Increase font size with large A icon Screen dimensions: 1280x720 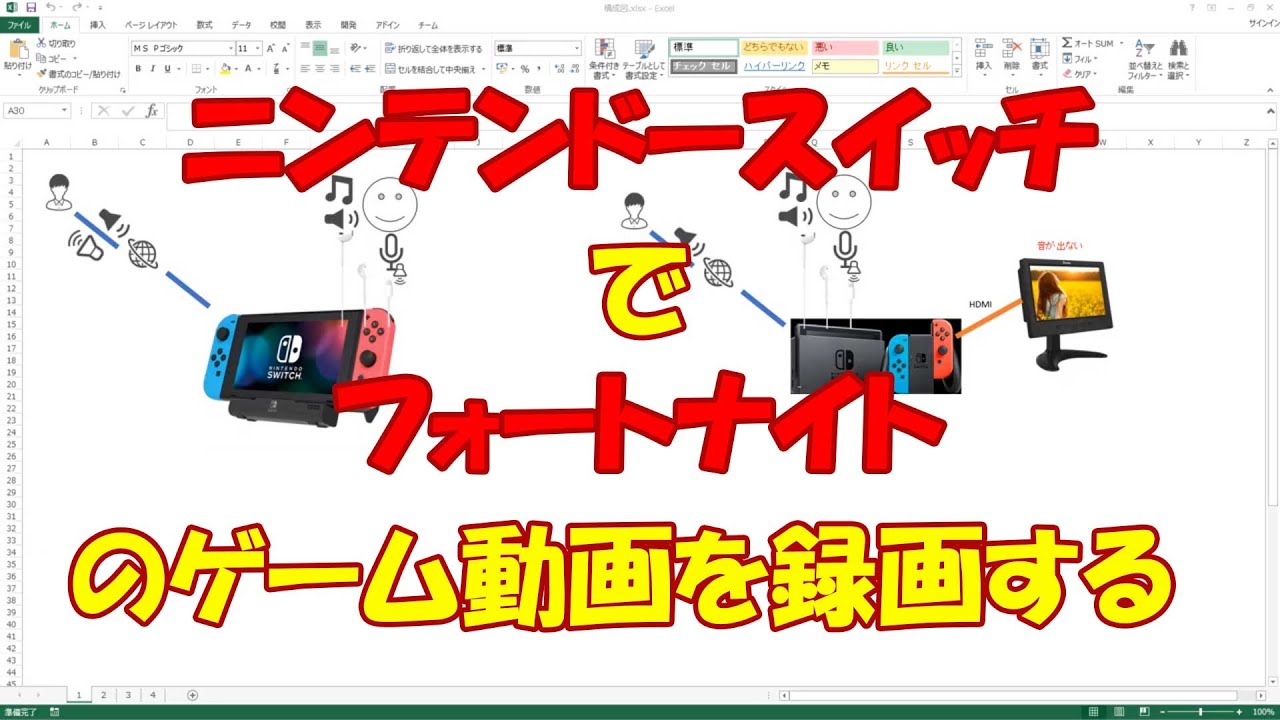tap(273, 48)
